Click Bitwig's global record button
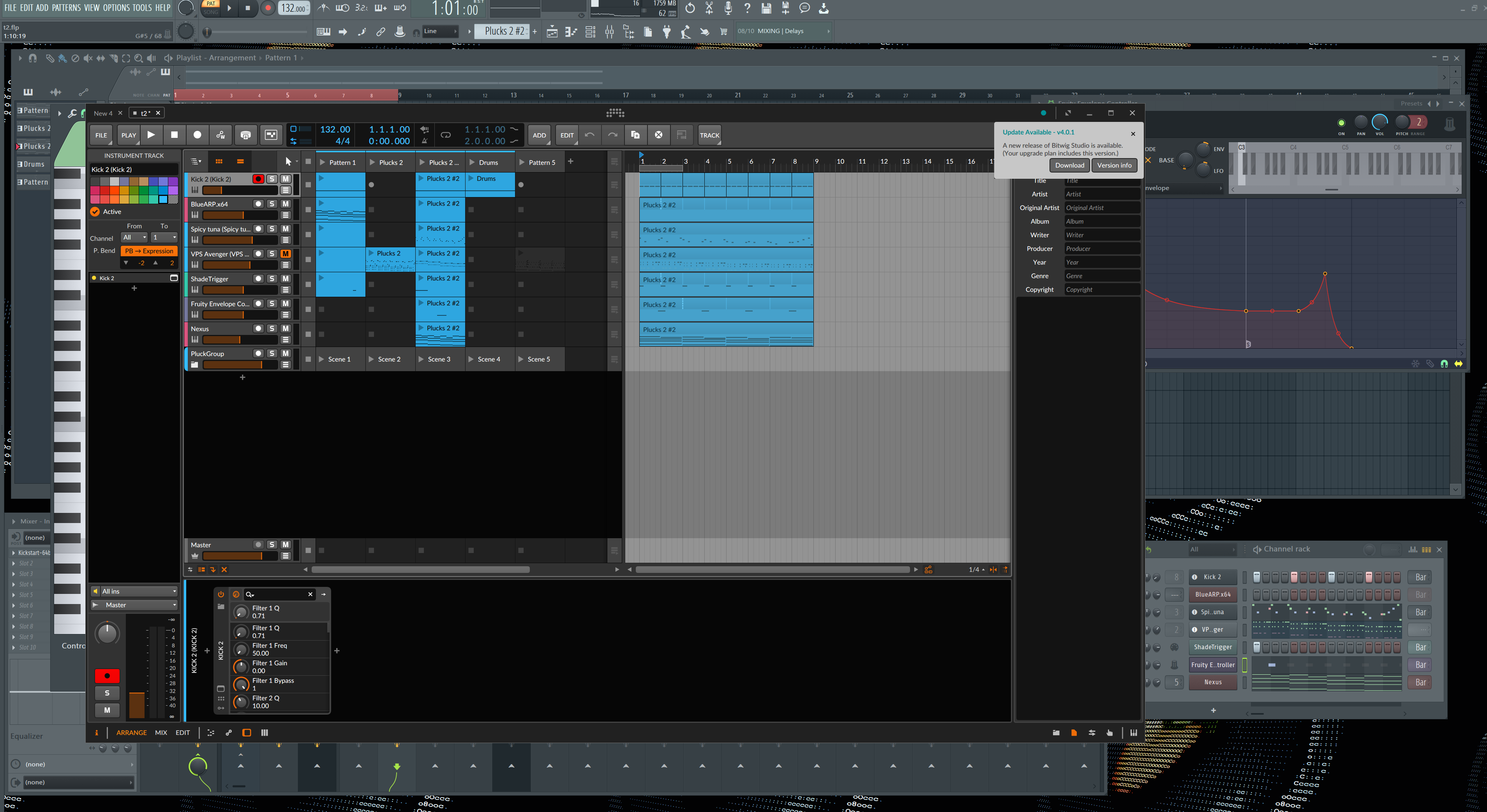The height and width of the screenshot is (812, 1487). (198, 135)
